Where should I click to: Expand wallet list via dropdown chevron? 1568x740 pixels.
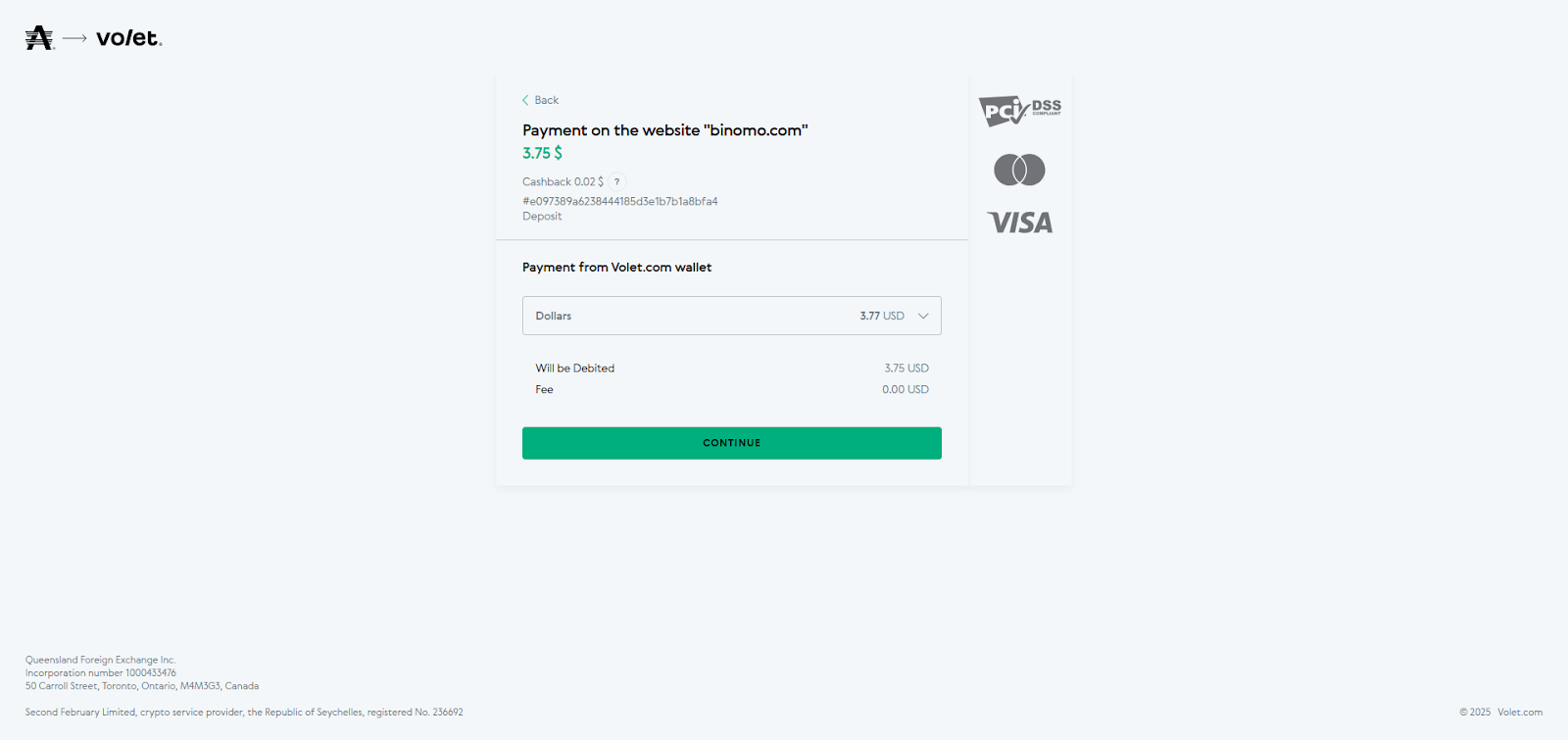pyautogui.click(x=922, y=316)
